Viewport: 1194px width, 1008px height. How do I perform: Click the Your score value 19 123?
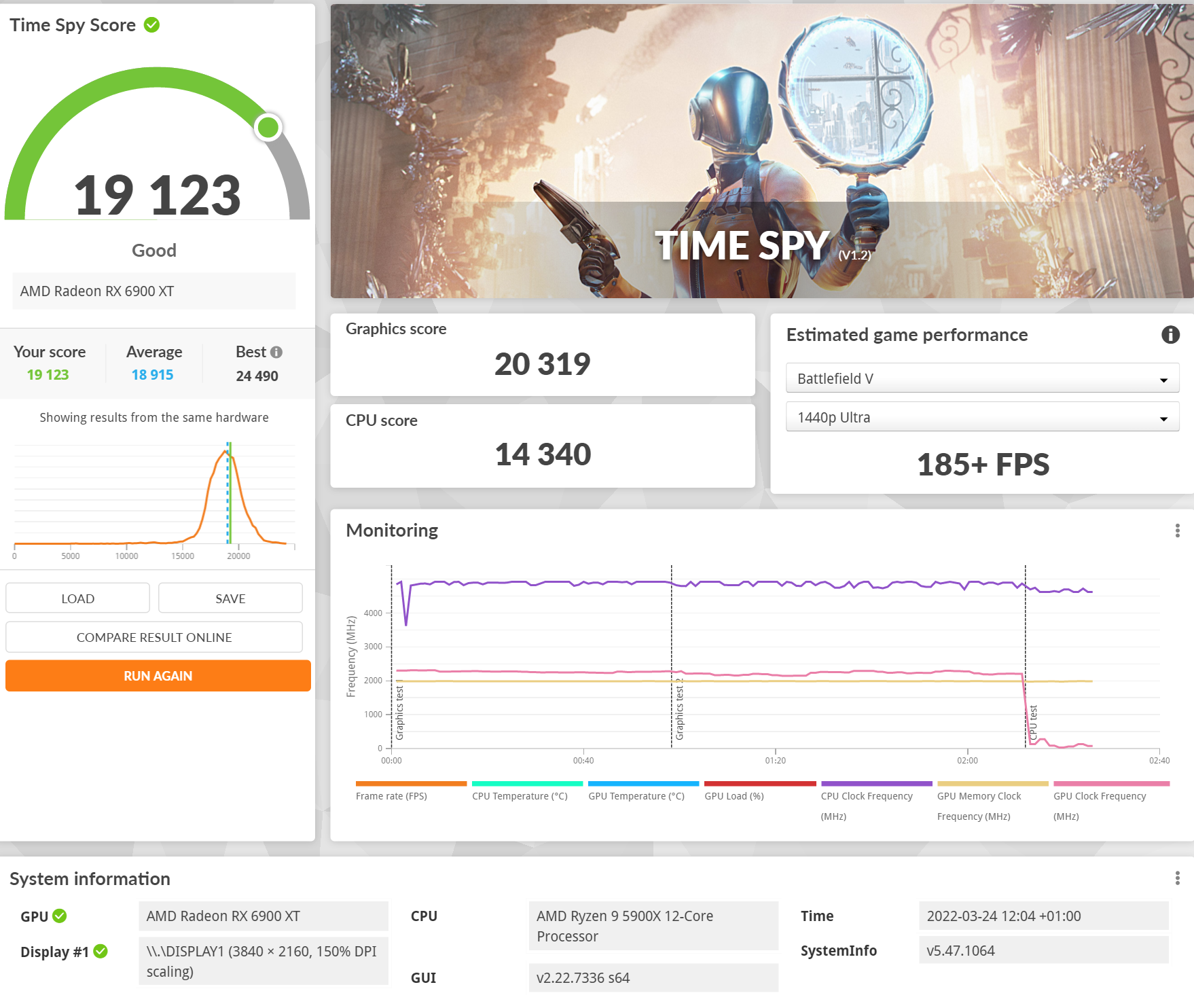tap(48, 375)
